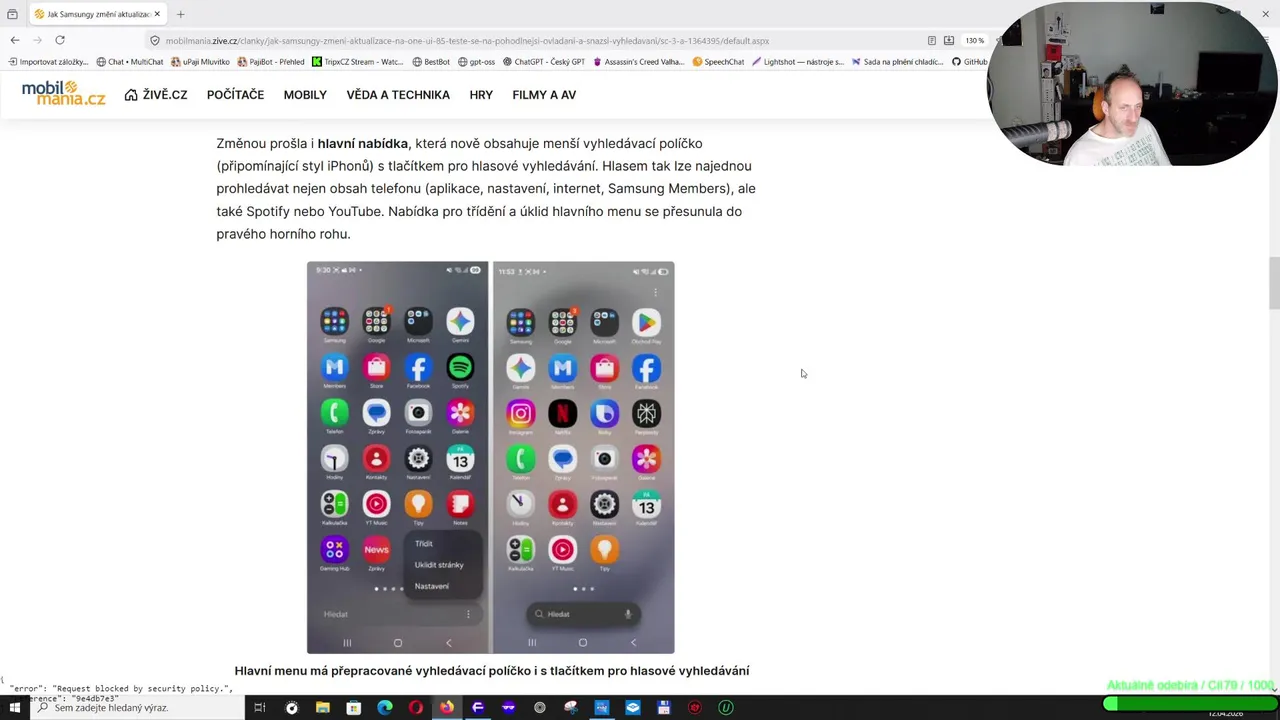Open Windows Task View
Image resolution: width=1280 pixels, height=720 pixels.
[x=259, y=707]
